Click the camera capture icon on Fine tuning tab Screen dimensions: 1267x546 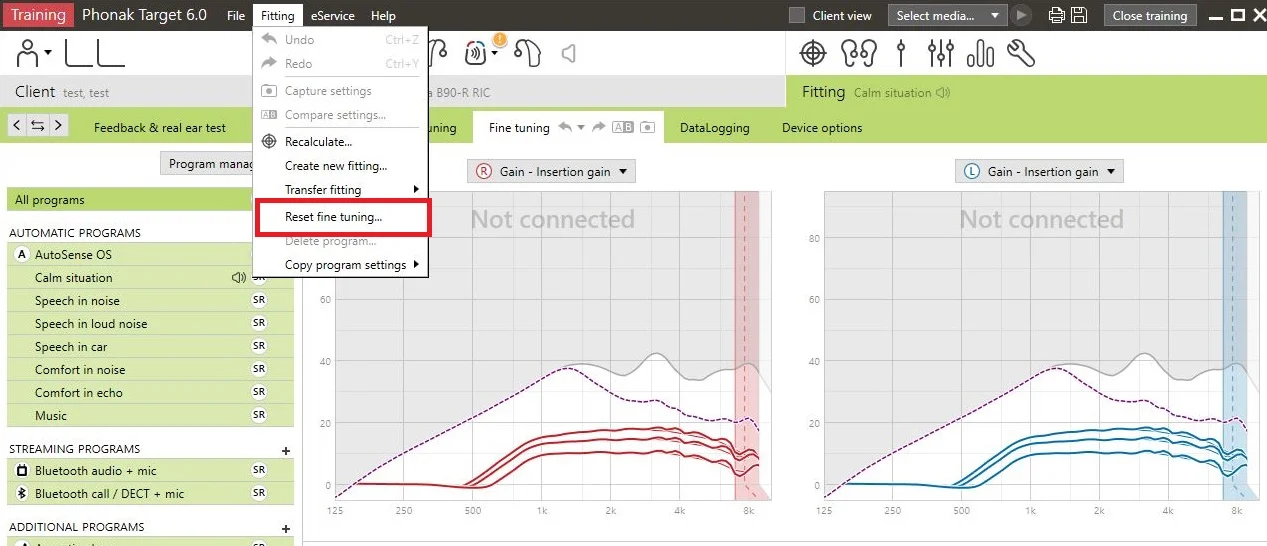[647, 127]
